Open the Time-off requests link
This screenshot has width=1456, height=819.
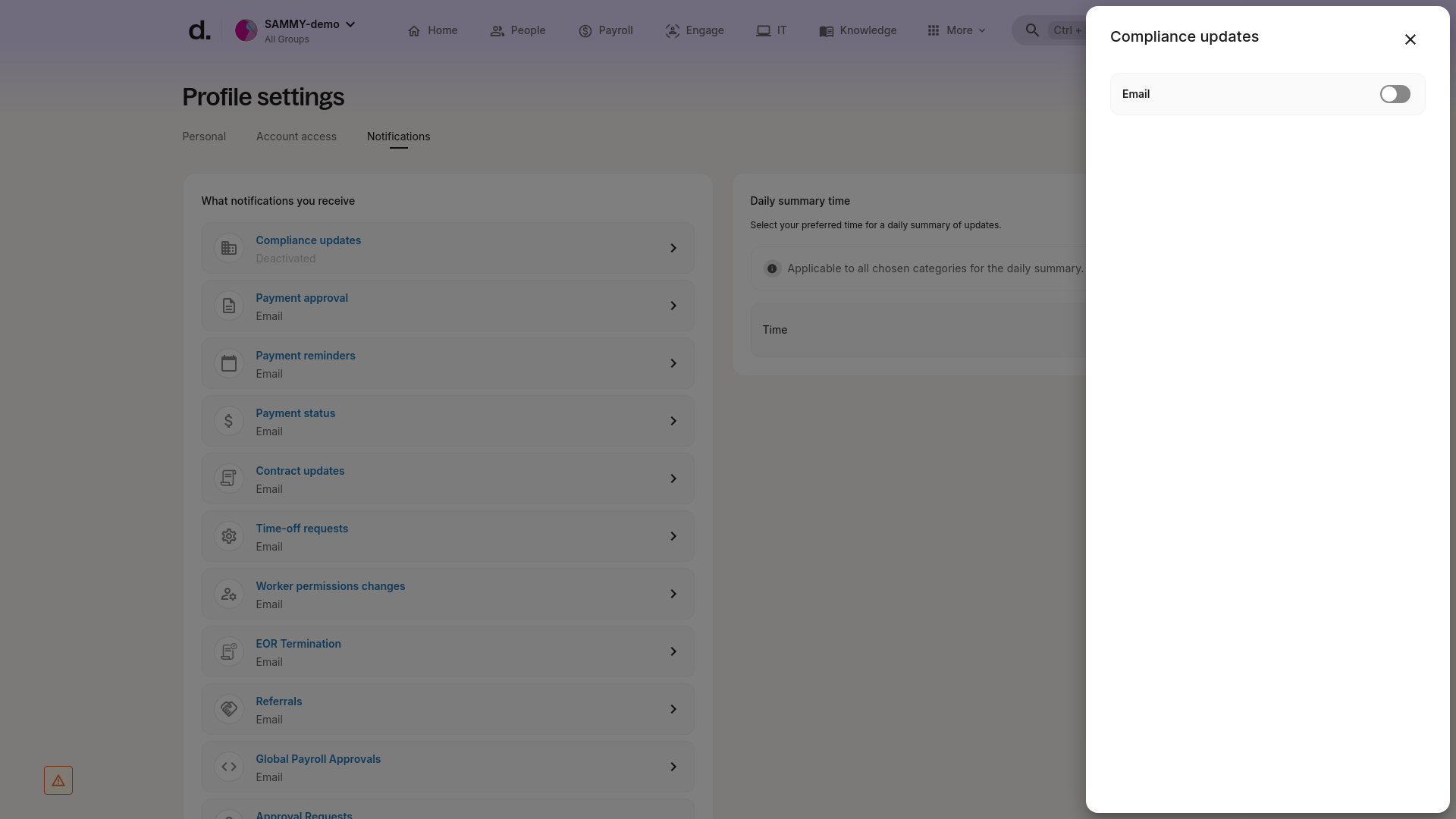click(x=302, y=529)
